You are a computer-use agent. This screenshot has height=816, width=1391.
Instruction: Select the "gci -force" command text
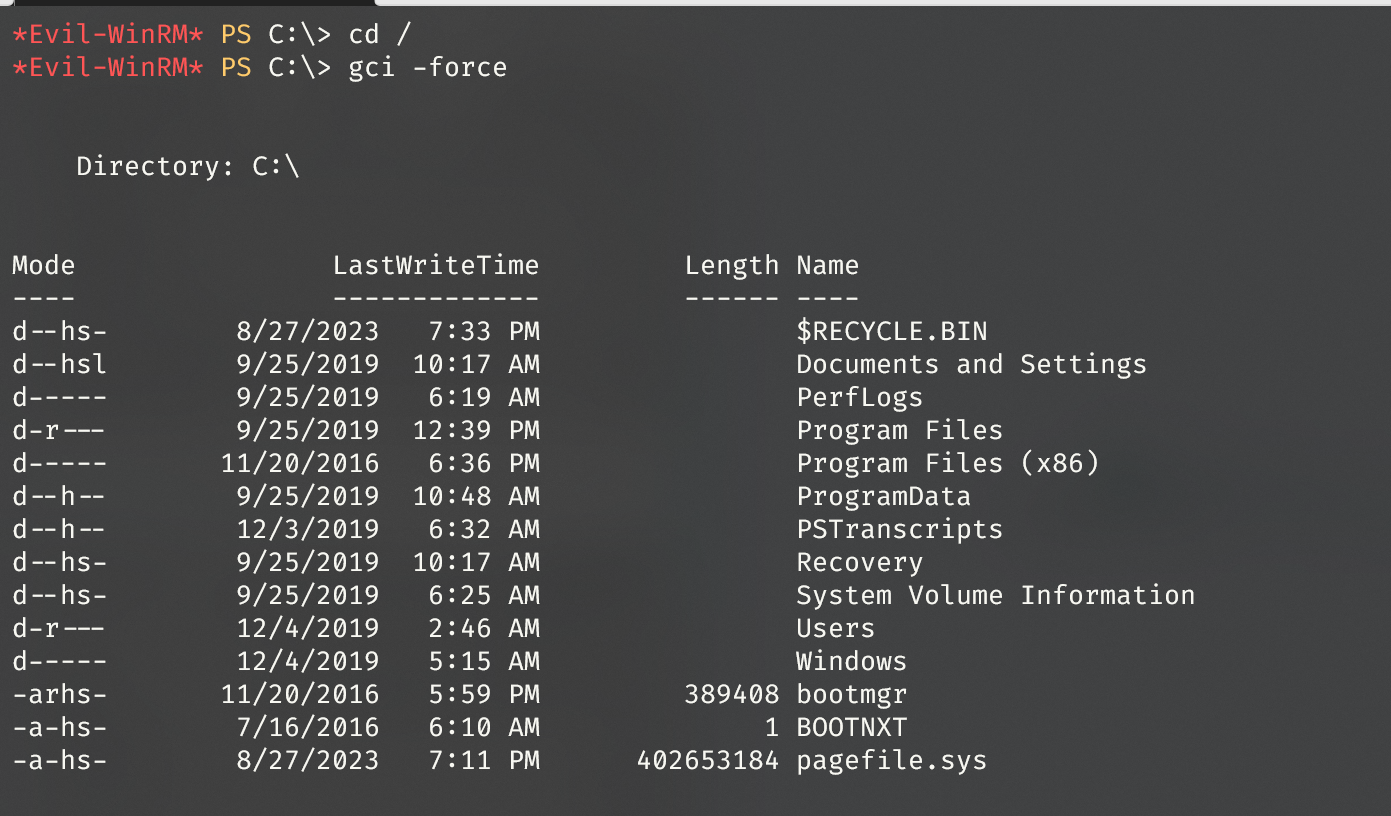click(x=428, y=67)
